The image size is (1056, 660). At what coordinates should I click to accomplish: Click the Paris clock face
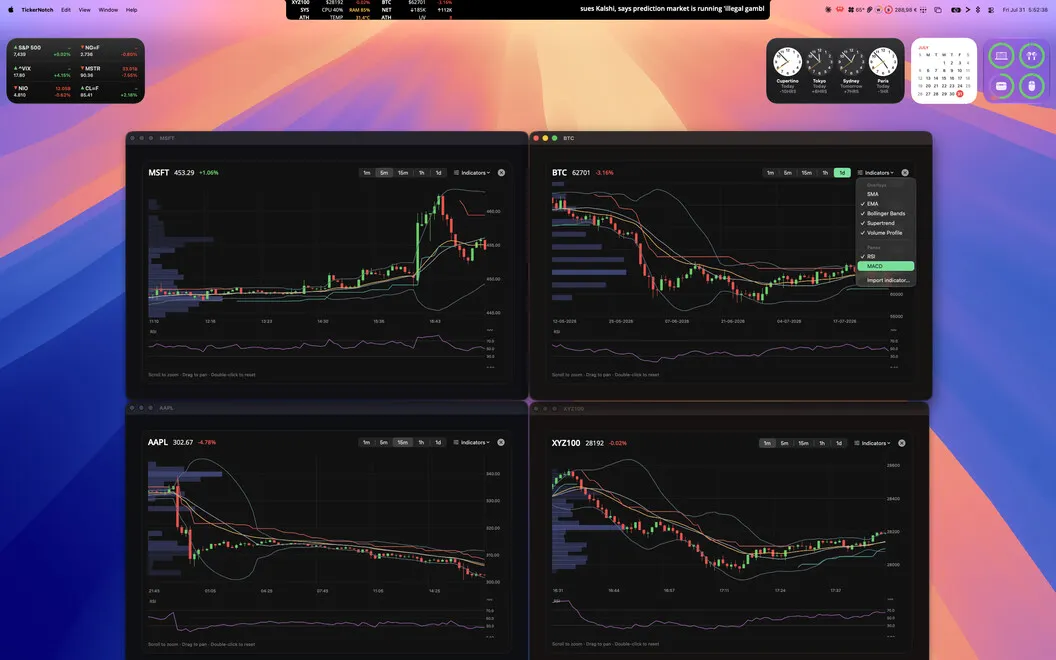883,62
